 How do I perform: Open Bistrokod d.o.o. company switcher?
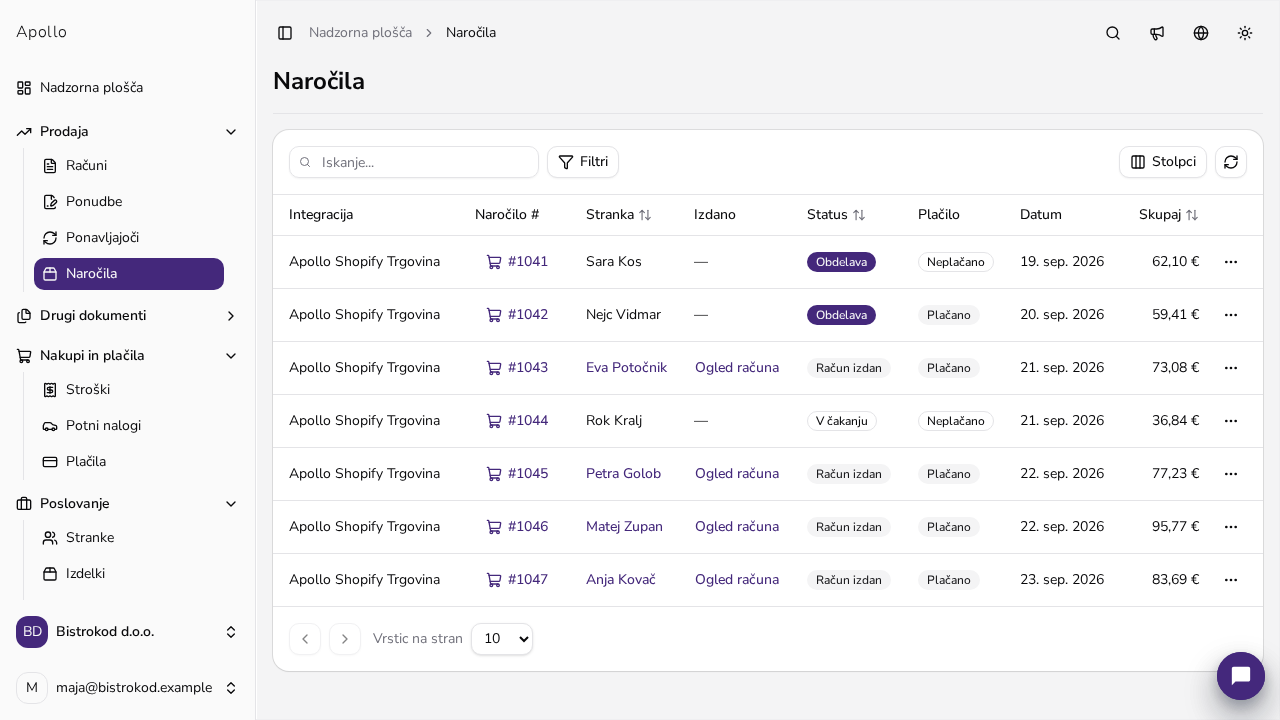coord(127,632)
